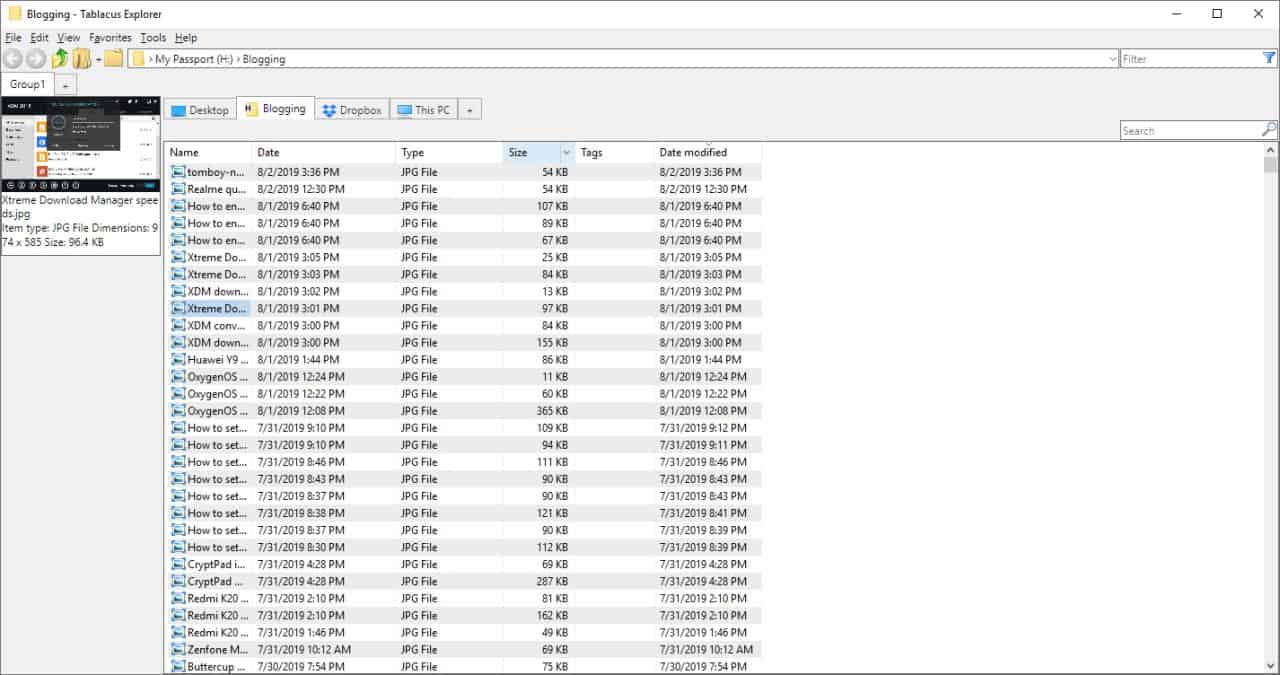Open the Tools menu
Screen dimensions: 1280x675
point(152,37)
